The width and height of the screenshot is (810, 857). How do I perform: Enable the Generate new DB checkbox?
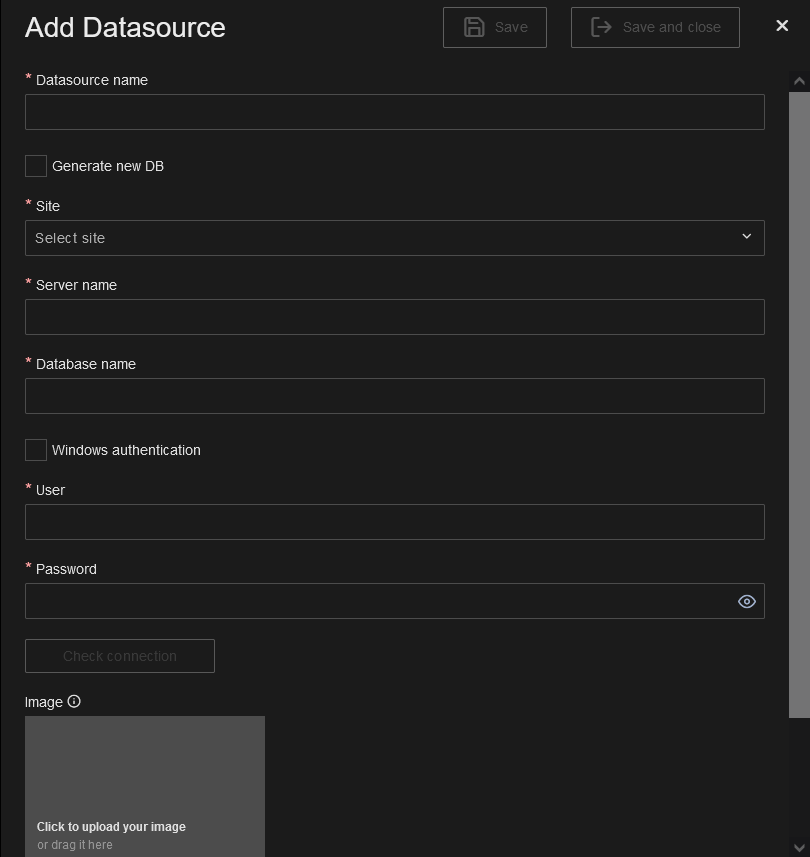(x=36, y=166)
